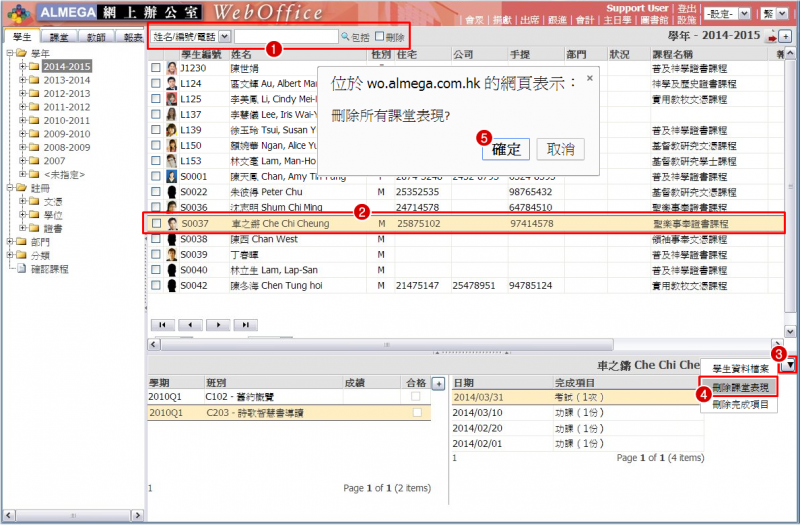
Task: Switch to the 教師 tab
Action: 96,38
